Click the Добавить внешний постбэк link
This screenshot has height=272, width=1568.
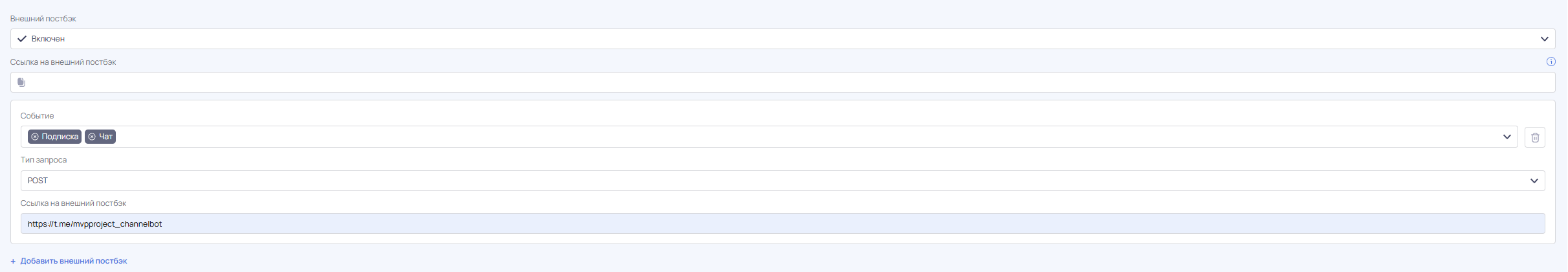coord(73,261)
